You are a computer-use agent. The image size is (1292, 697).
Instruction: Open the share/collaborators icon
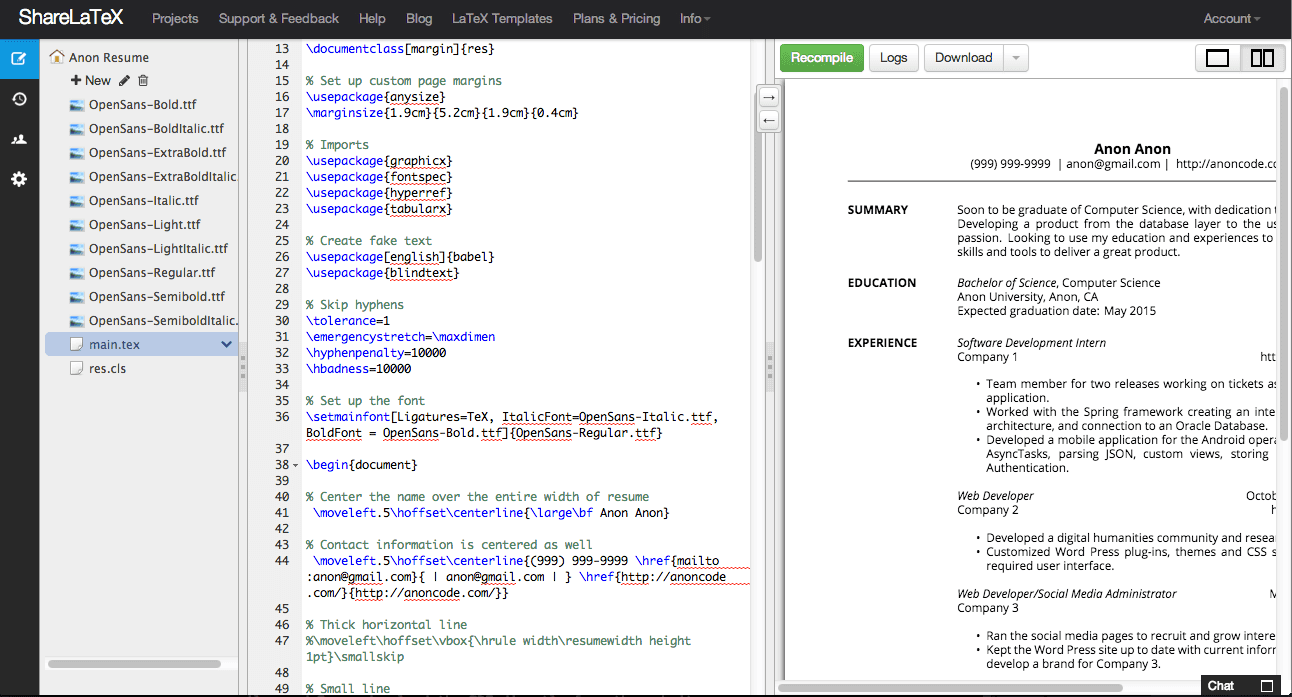pos(19,139)
